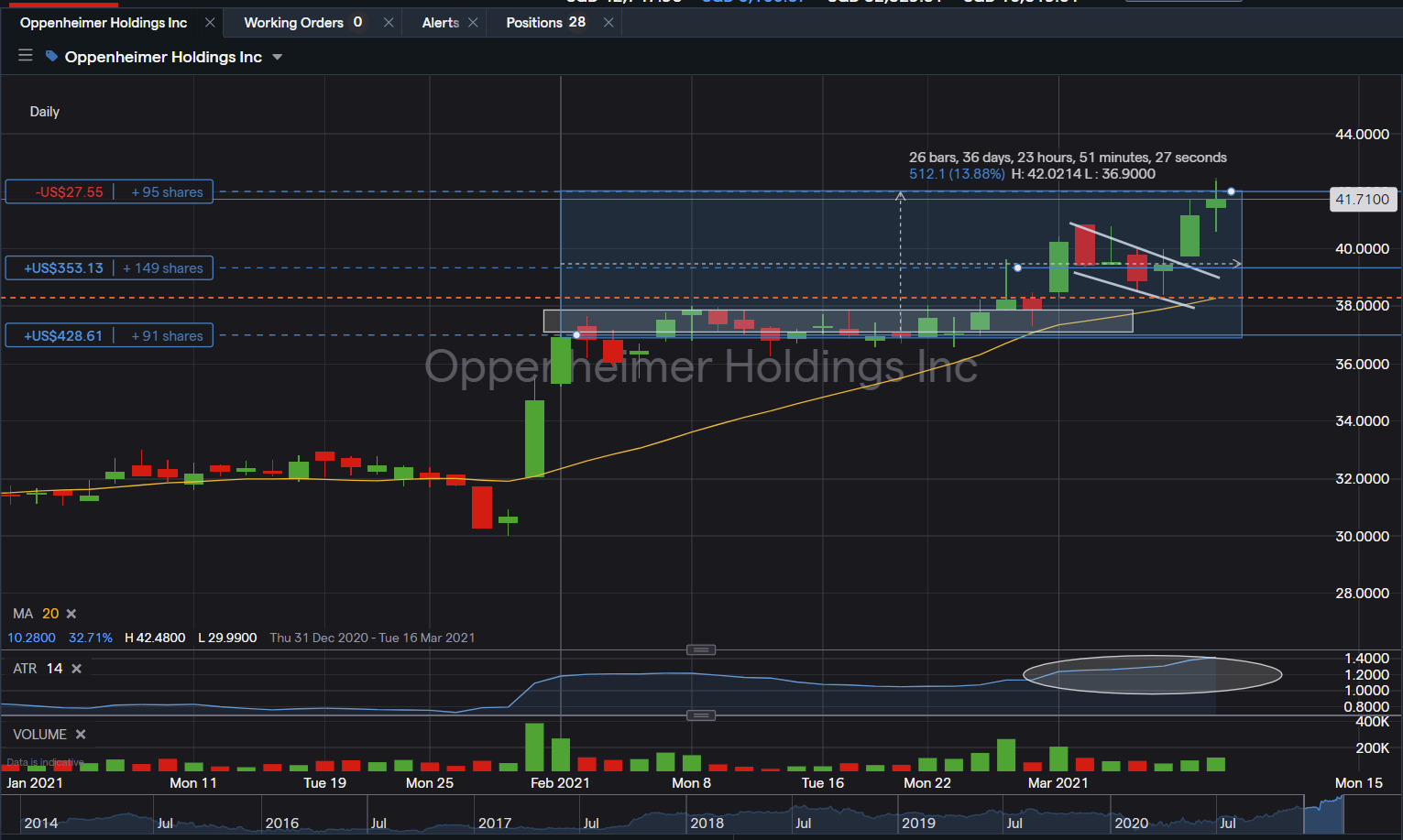The image size is (1403, 840).
Task: Click the 36.0000 price axis label
Action: (x=1363, y=365)
